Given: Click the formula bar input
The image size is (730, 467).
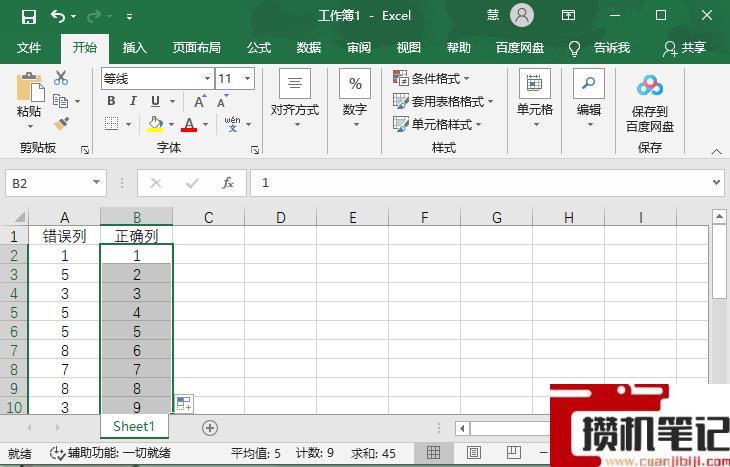Looking at the screenshot, I should (x=480, y=183).
